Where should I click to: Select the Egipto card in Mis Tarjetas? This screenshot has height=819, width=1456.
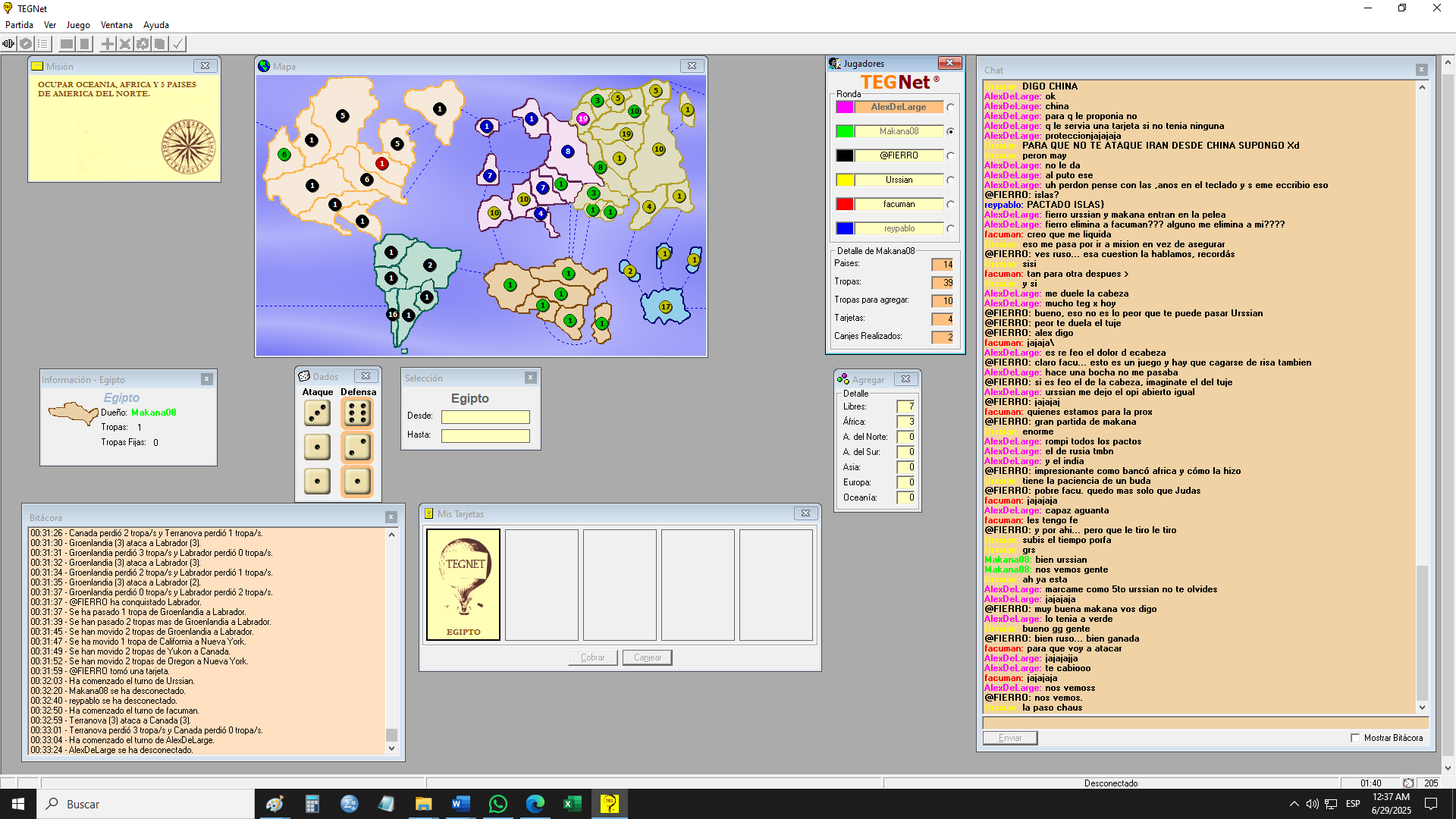click(463, 585)
